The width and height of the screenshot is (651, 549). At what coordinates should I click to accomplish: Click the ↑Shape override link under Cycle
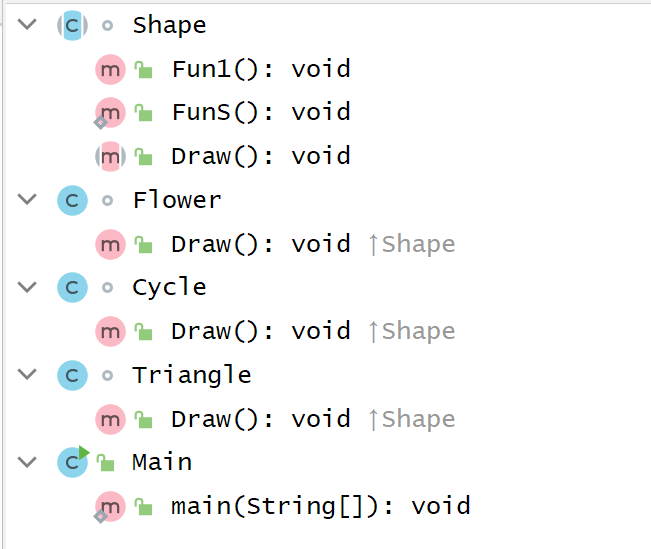click(x=412, y=331)
